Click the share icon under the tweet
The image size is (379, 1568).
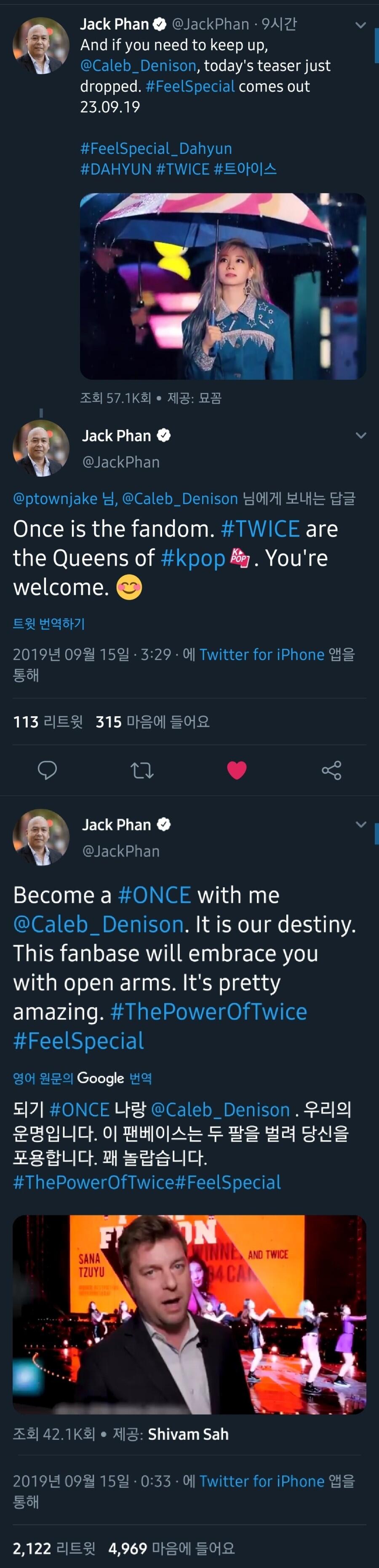pyautogui.click(x=331, y=771)
